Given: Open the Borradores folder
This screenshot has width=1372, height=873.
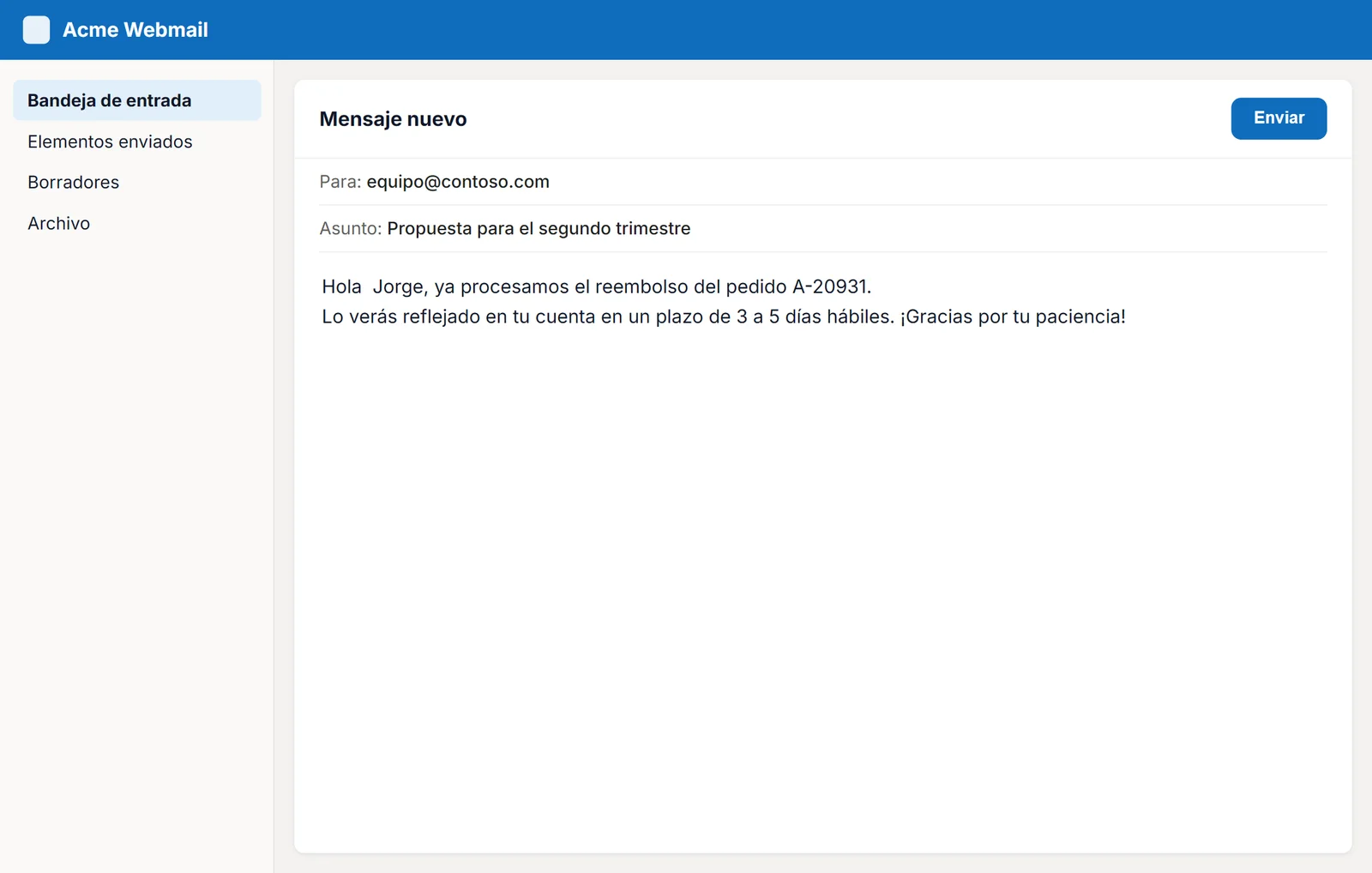Looking at the screenshot, I should click(137, 182).
